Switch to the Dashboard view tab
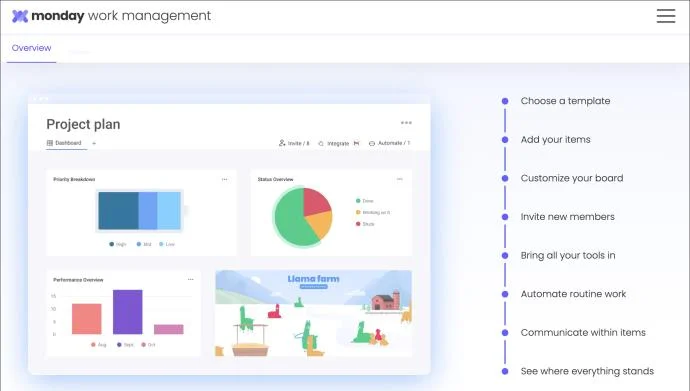 pyautogui.click(x=64, y=143)
